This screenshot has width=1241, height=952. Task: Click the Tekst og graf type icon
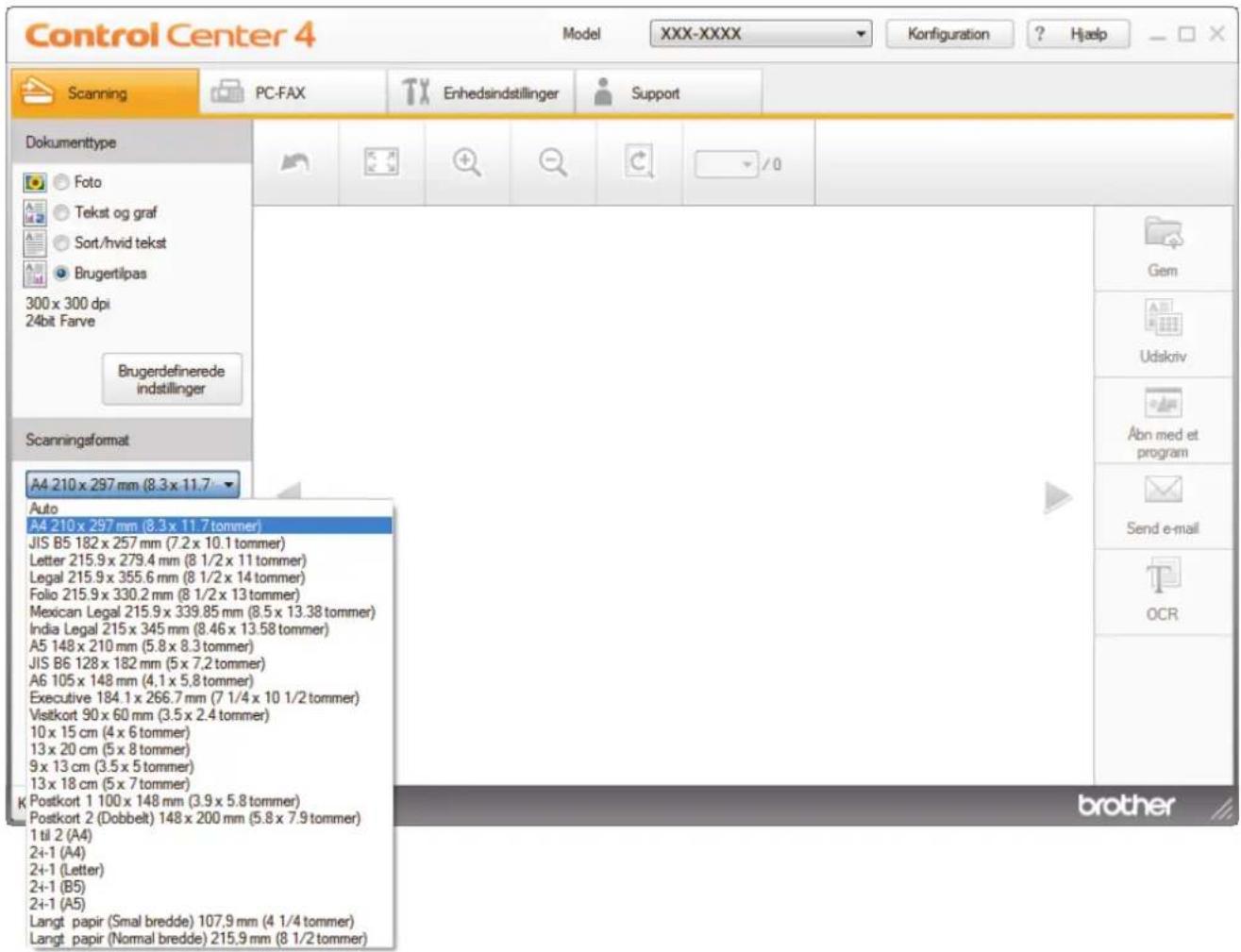point(35,212)
